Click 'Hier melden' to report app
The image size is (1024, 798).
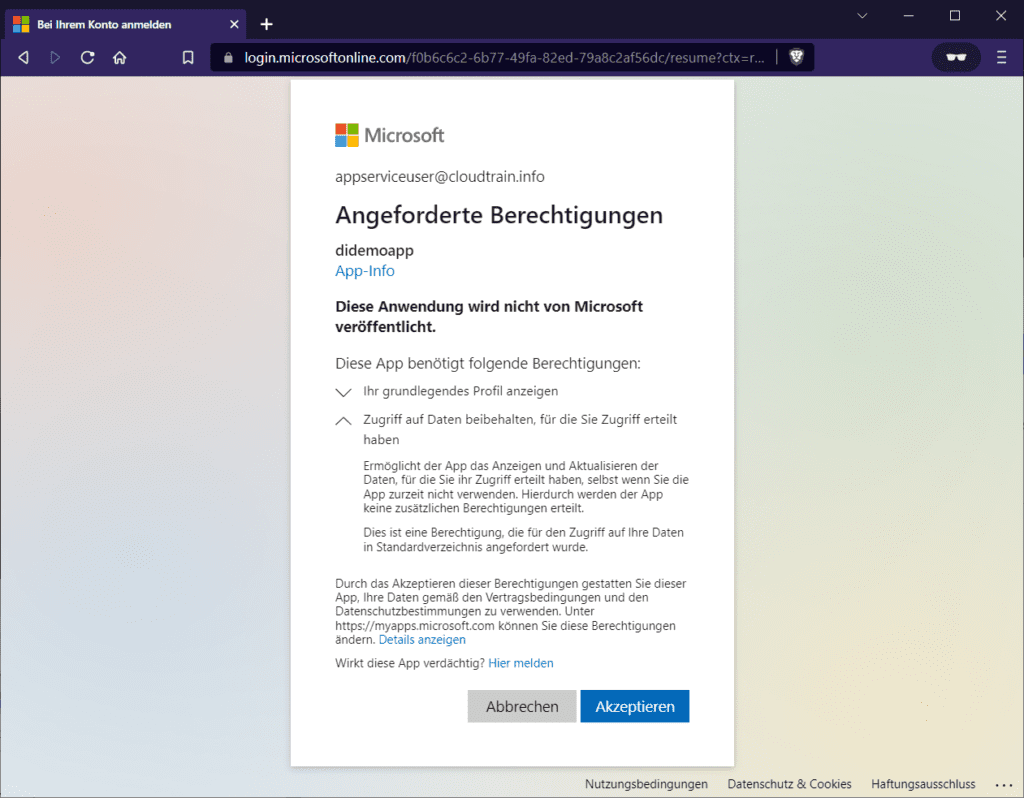click(x=520, y=663)
